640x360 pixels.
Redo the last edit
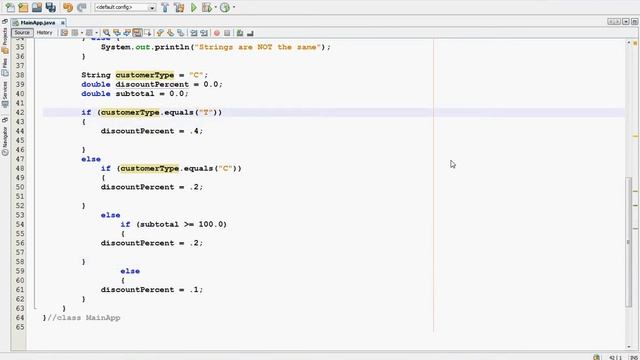coord(82,7)
